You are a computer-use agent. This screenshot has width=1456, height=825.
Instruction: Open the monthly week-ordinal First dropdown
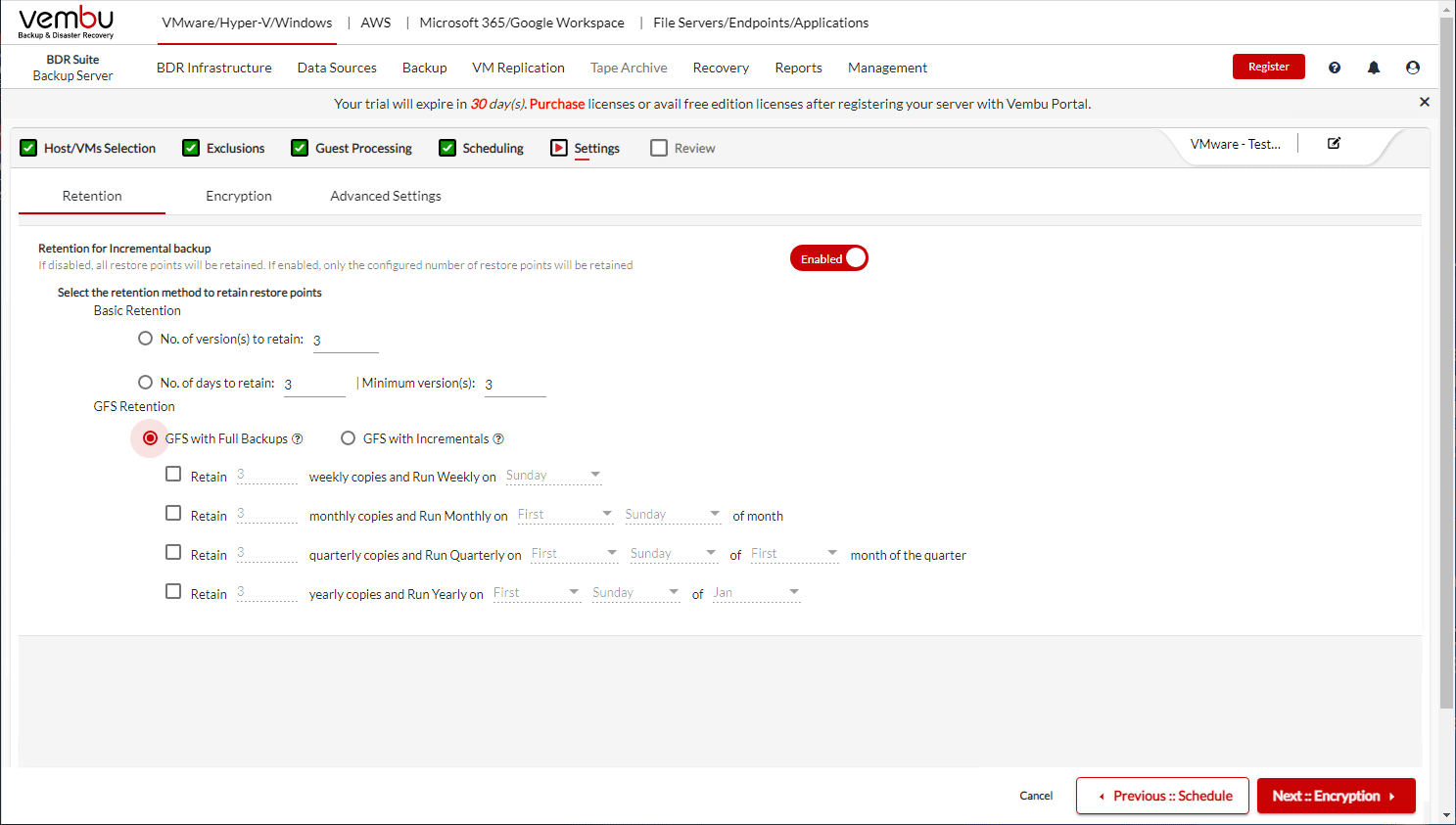[x=565, y=515]
